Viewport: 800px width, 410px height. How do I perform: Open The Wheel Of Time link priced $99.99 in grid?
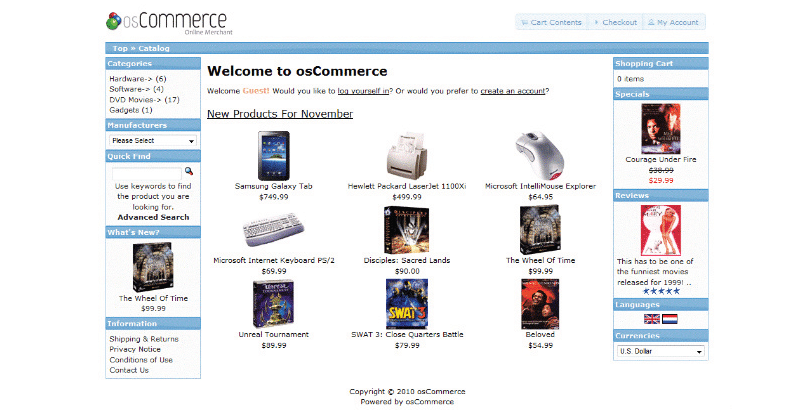pos(540,261)
